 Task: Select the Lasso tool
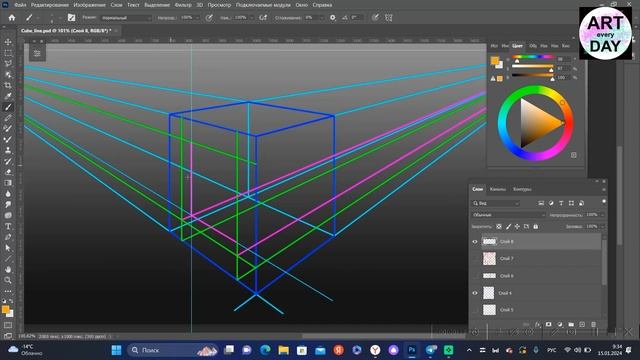pyautogui.click(x=8, y=64)
